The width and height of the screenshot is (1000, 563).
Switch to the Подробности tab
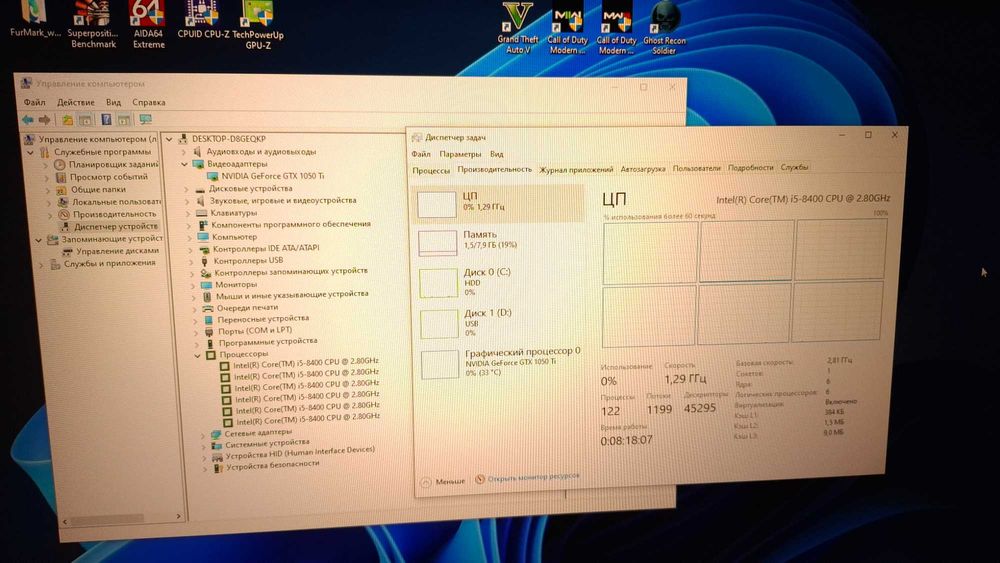point(751,168)
